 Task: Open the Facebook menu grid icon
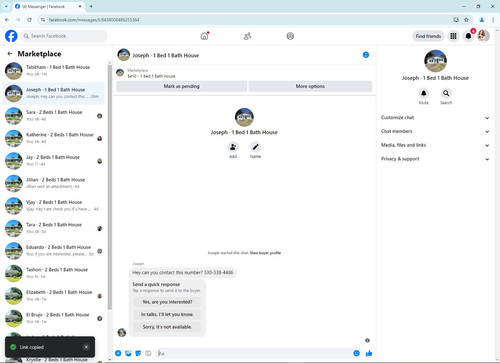click(453, 36)
